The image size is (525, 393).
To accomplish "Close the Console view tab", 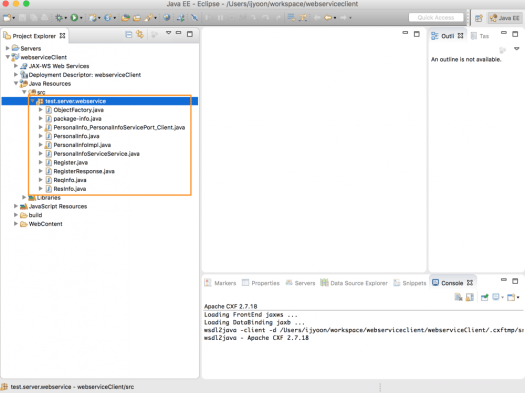I will (x=470, y=283).
